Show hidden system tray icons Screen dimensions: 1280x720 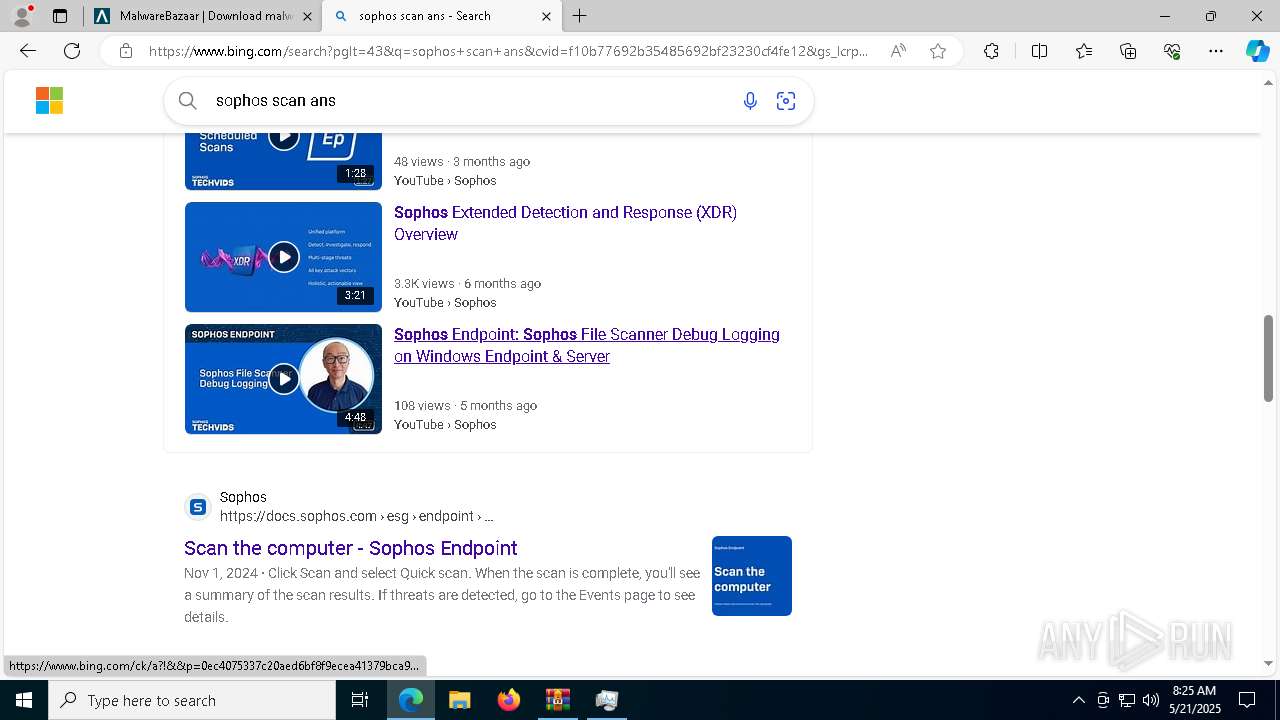(1078, 700)
